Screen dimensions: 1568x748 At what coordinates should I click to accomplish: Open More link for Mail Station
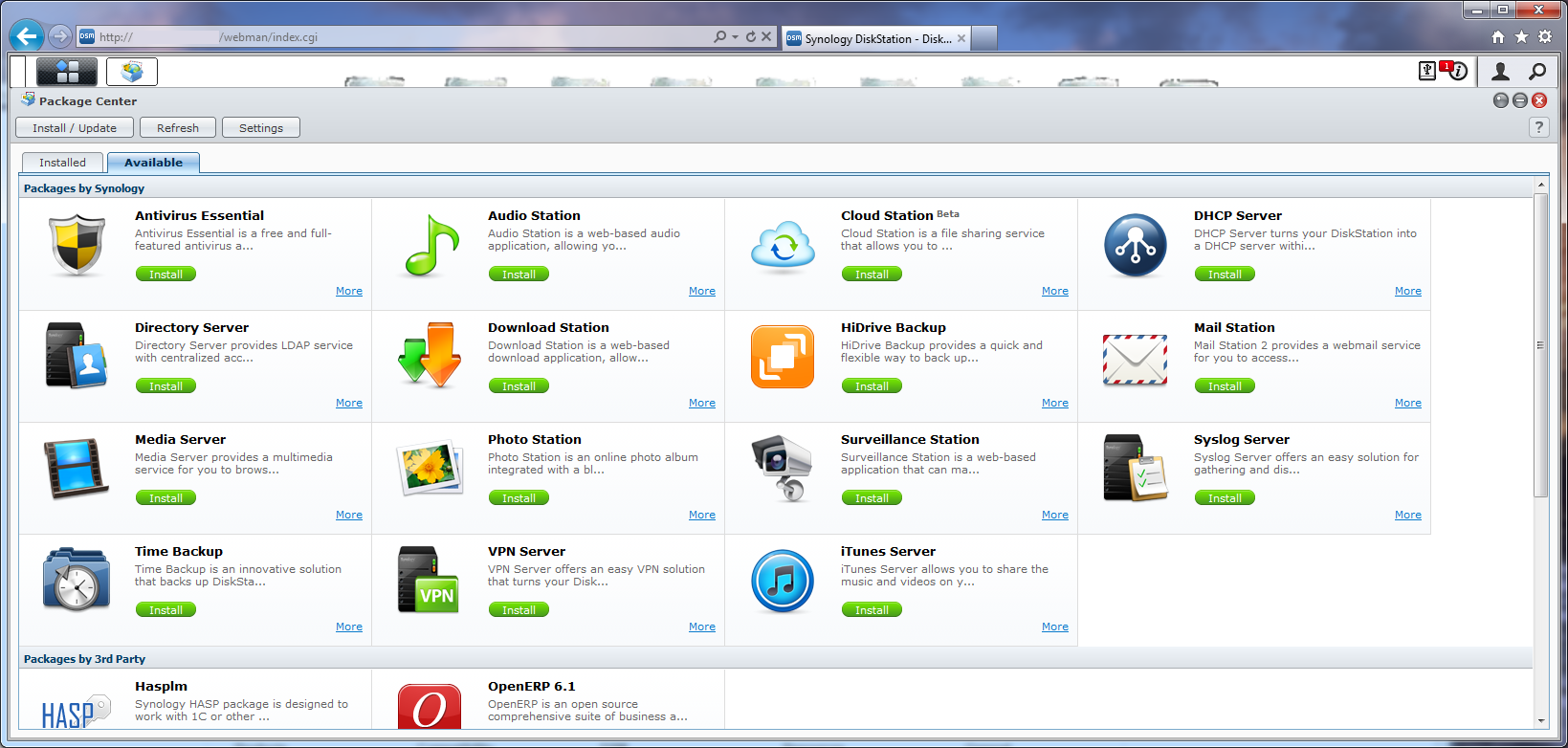1408,403
